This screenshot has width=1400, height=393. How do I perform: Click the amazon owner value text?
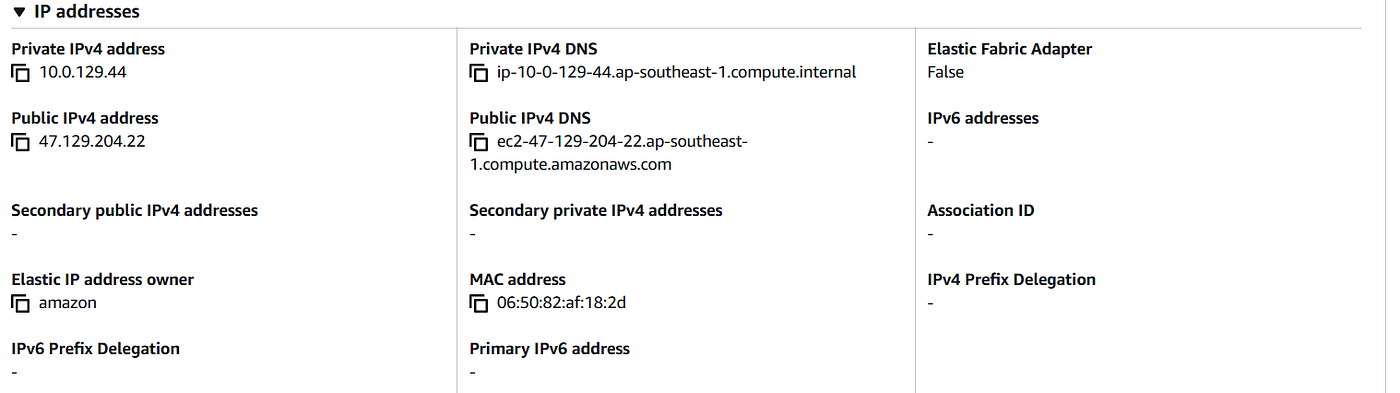[67, 302]
